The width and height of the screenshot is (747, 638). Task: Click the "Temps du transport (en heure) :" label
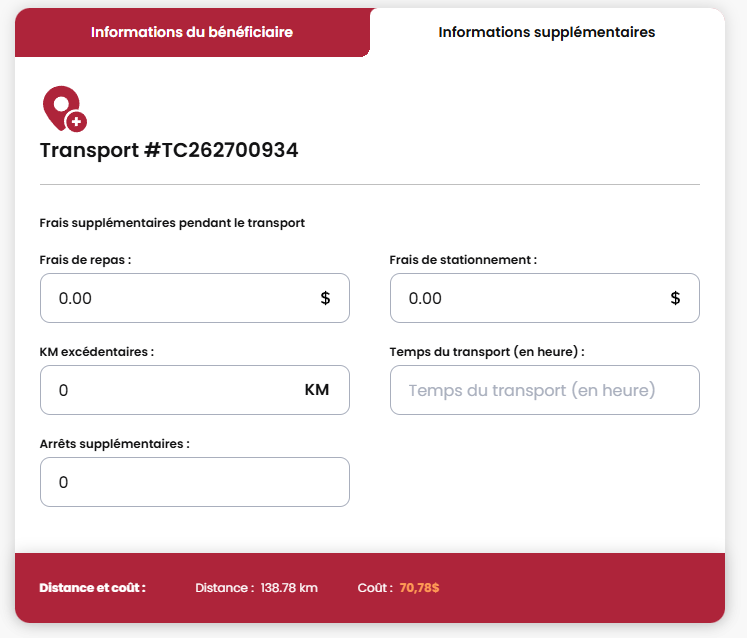pos(487,352)
